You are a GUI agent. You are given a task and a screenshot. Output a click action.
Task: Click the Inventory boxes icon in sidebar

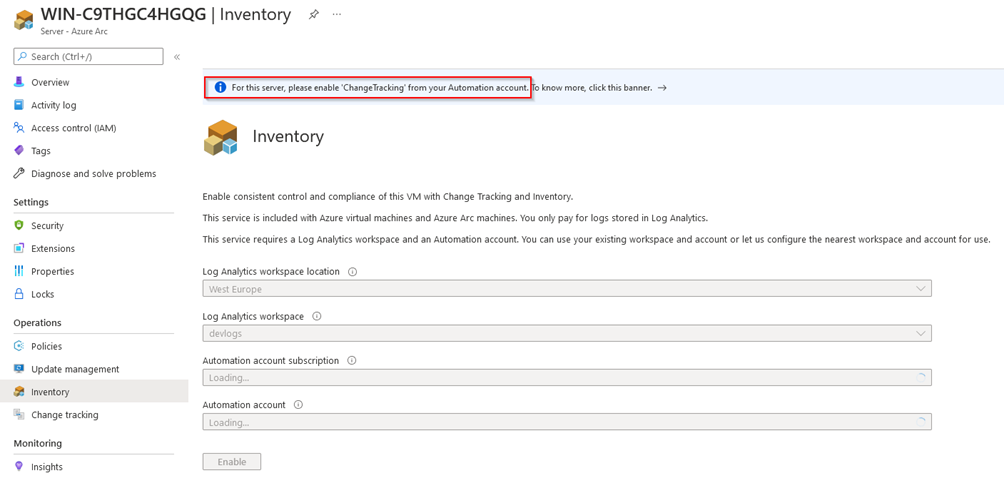pos(19,392)
